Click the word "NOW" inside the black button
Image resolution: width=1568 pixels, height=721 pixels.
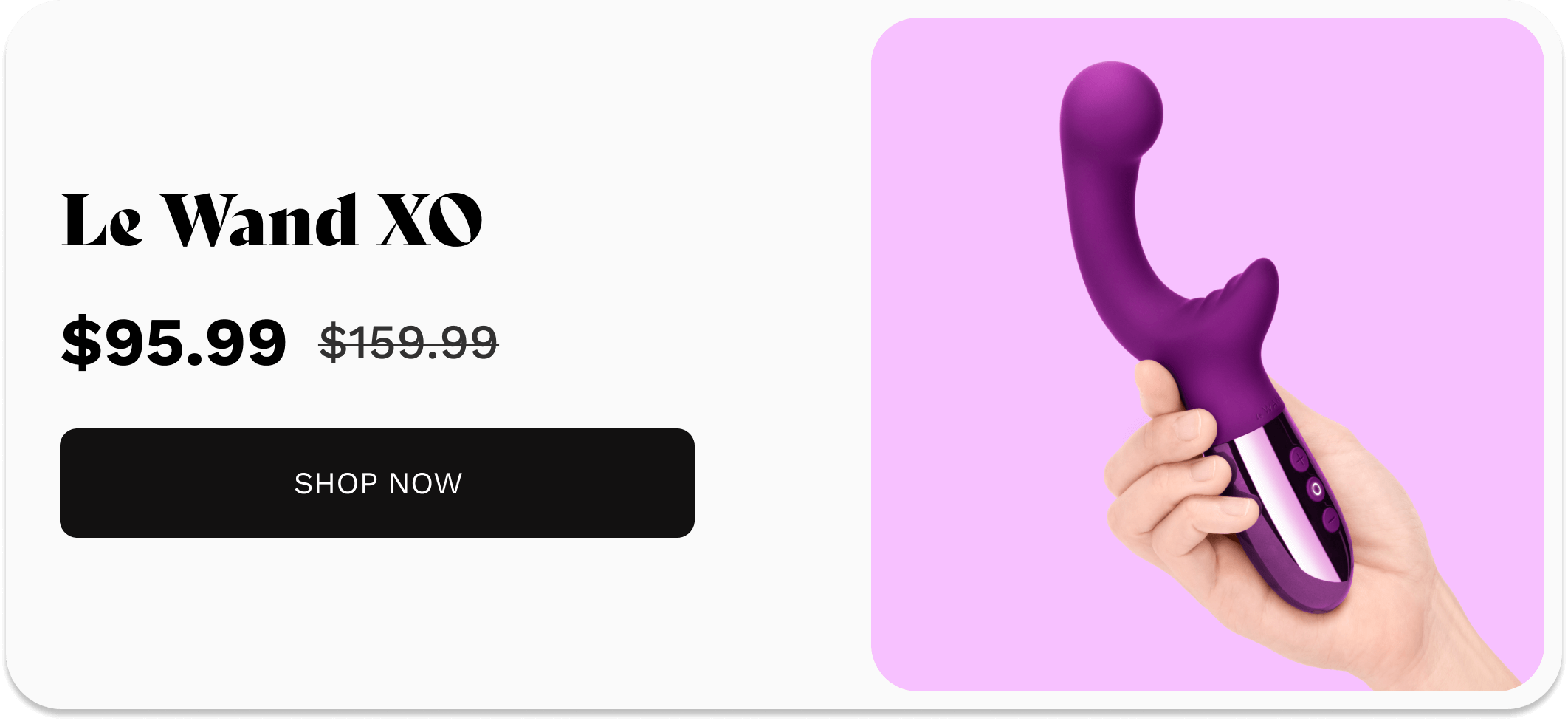pyautogui.click(x=426, y=484)
